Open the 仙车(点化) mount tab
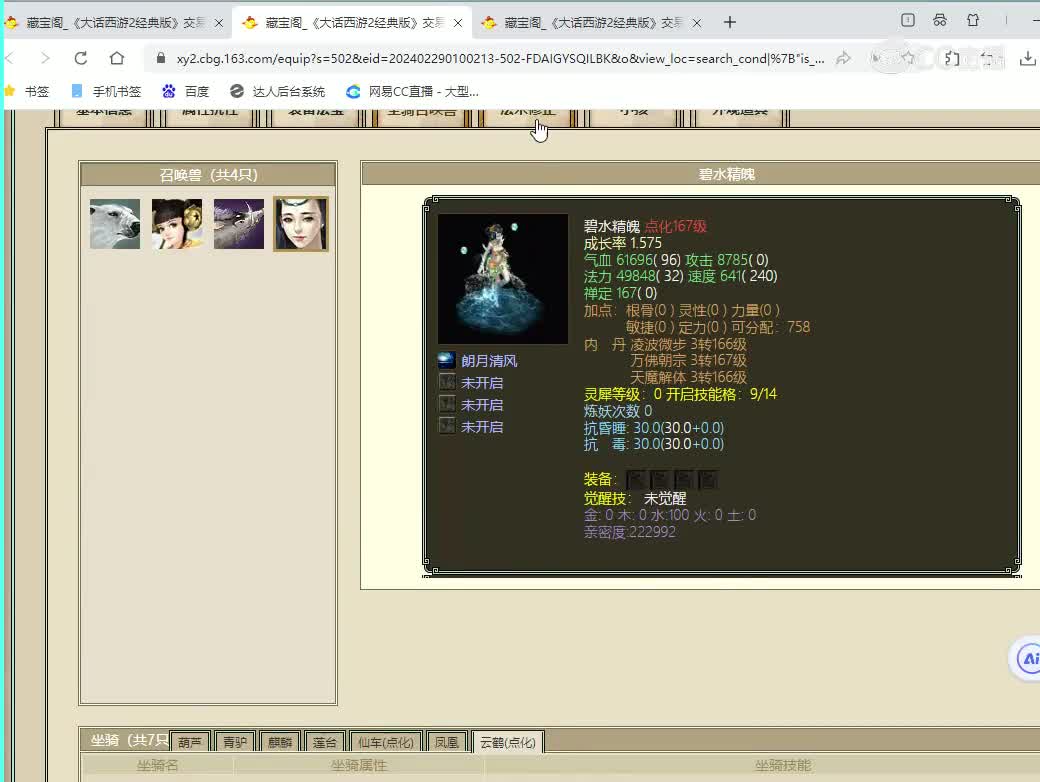 point(385,742)
